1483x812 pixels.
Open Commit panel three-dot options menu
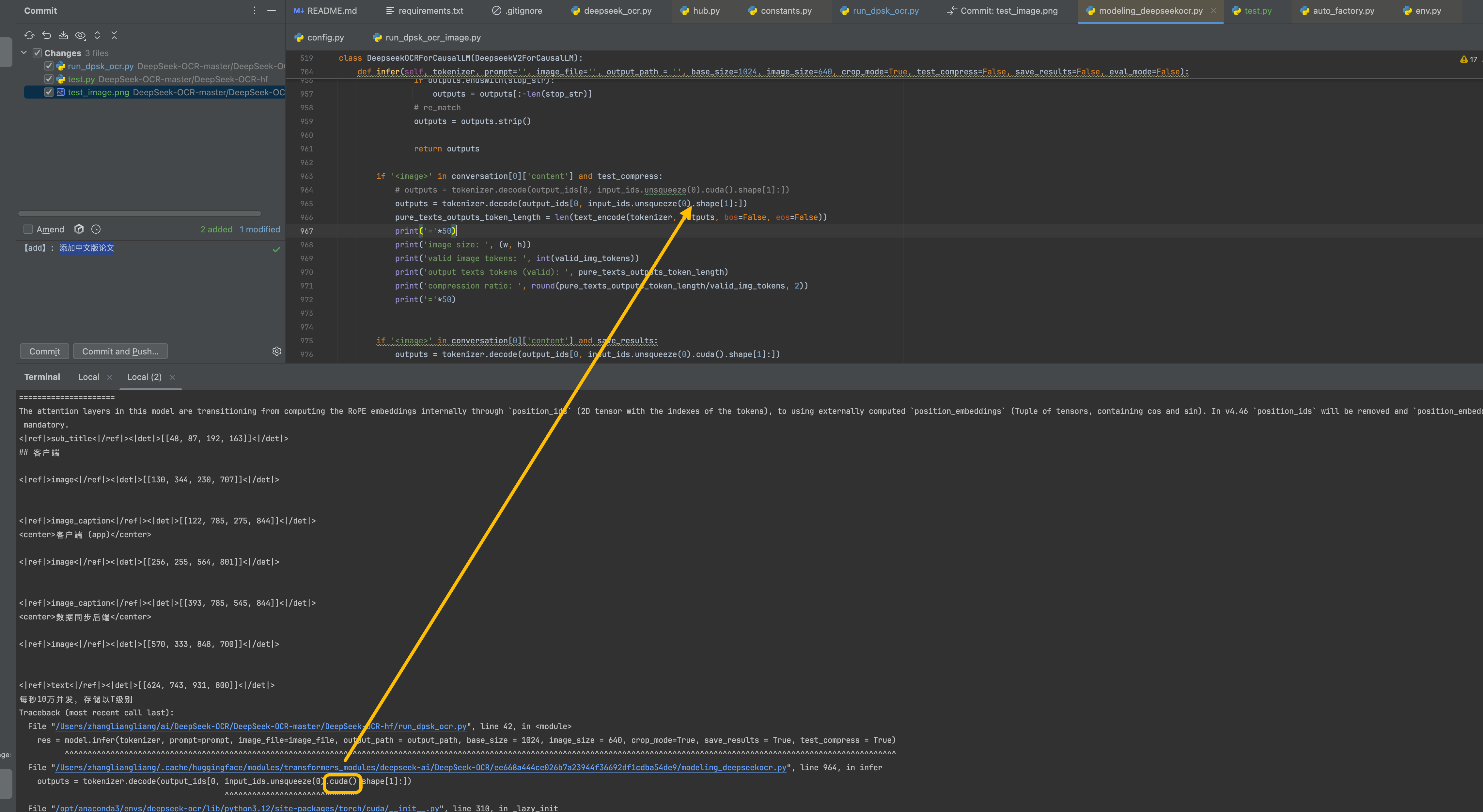point(255,10)
